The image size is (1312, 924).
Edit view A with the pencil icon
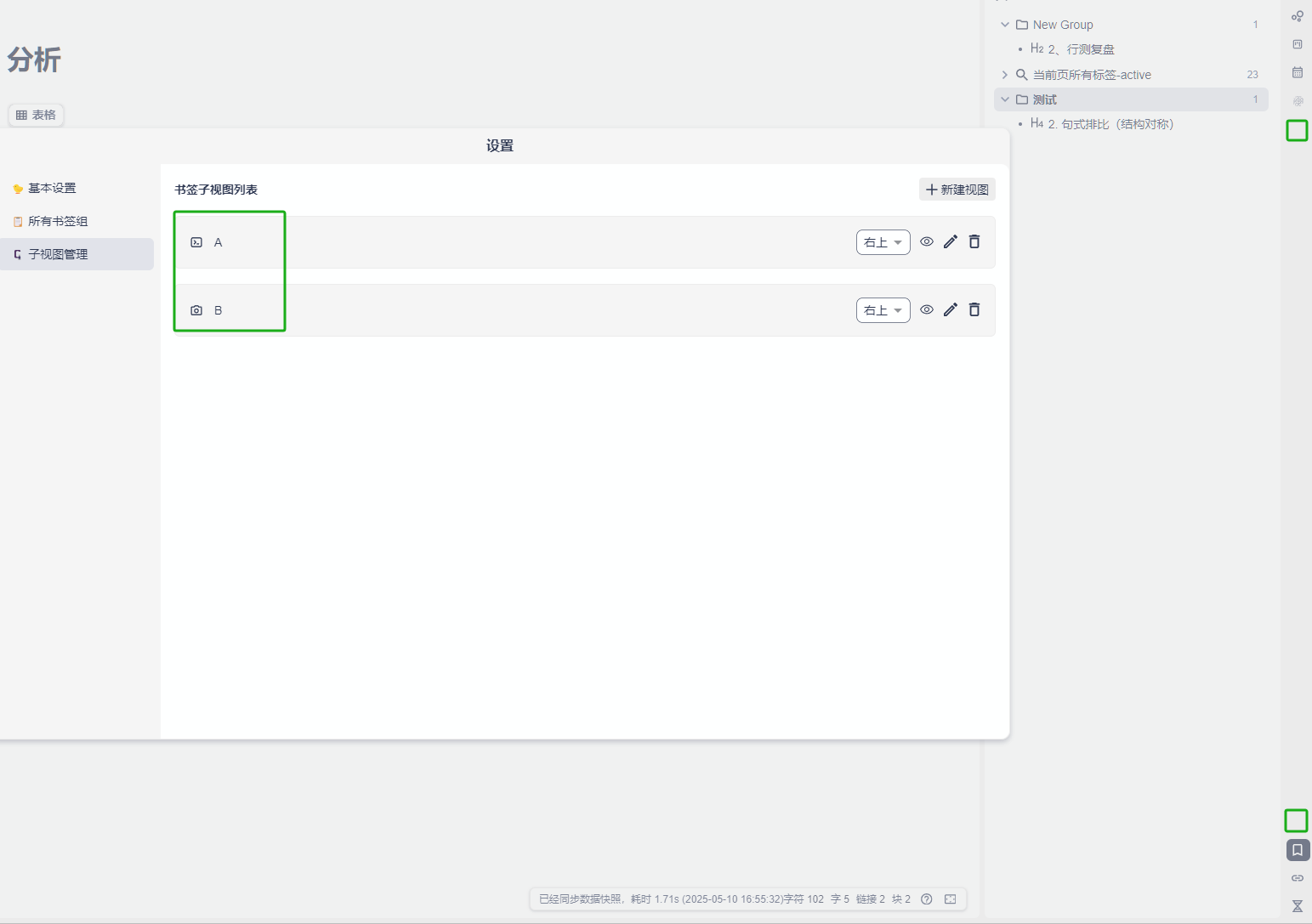(x=951, y=241)
